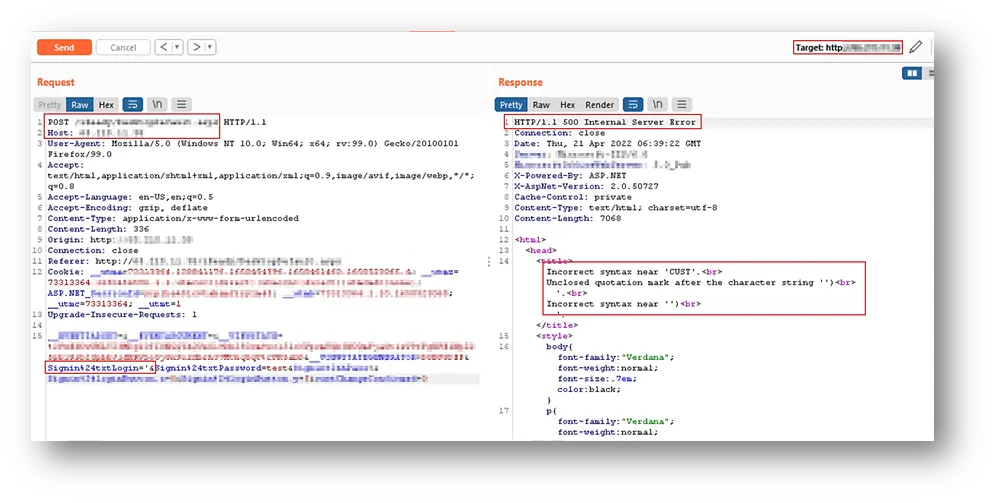
Task: Edit the target with the pencil icon
Action: click(x=915, y=47)
